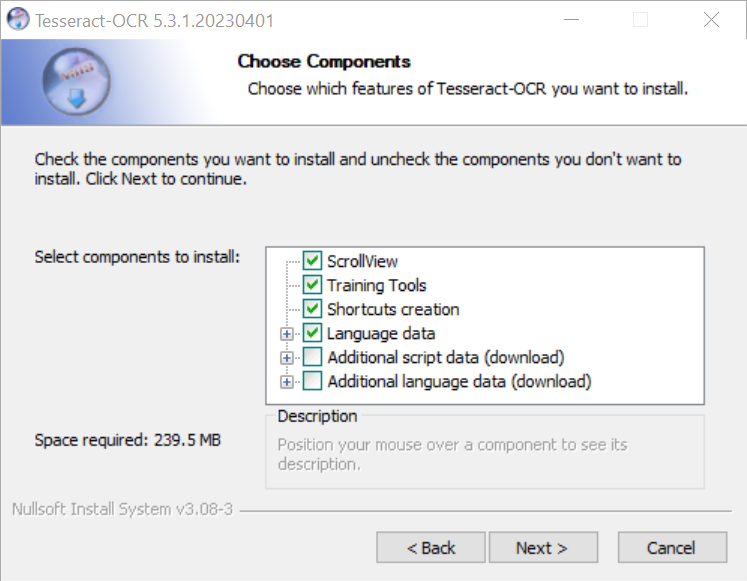Screen dimensions: 747x581
Task: Close the installer window
Action: 711,20
